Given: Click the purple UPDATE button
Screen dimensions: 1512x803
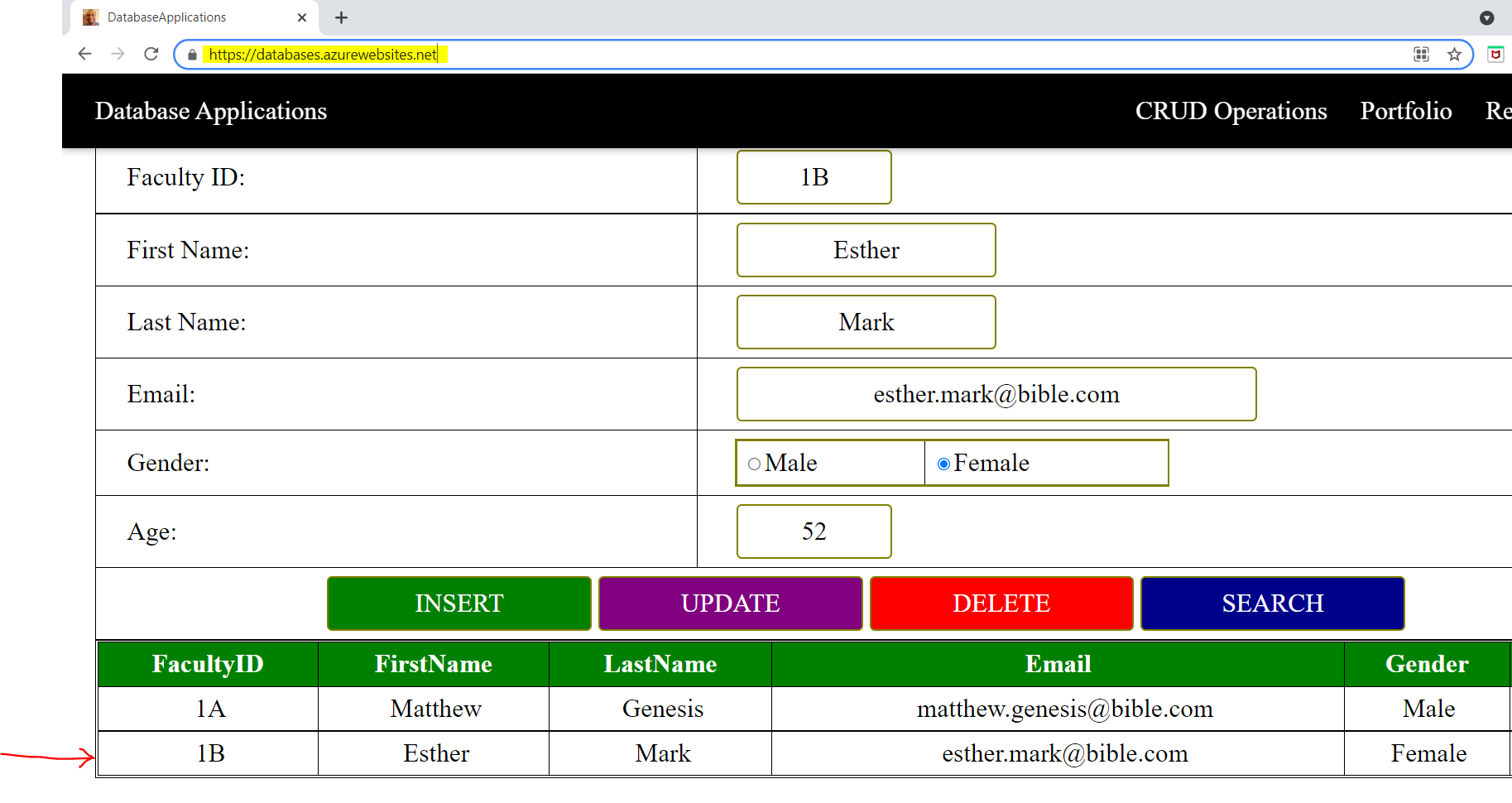Looking at the screenshot, I should point(731,603).
